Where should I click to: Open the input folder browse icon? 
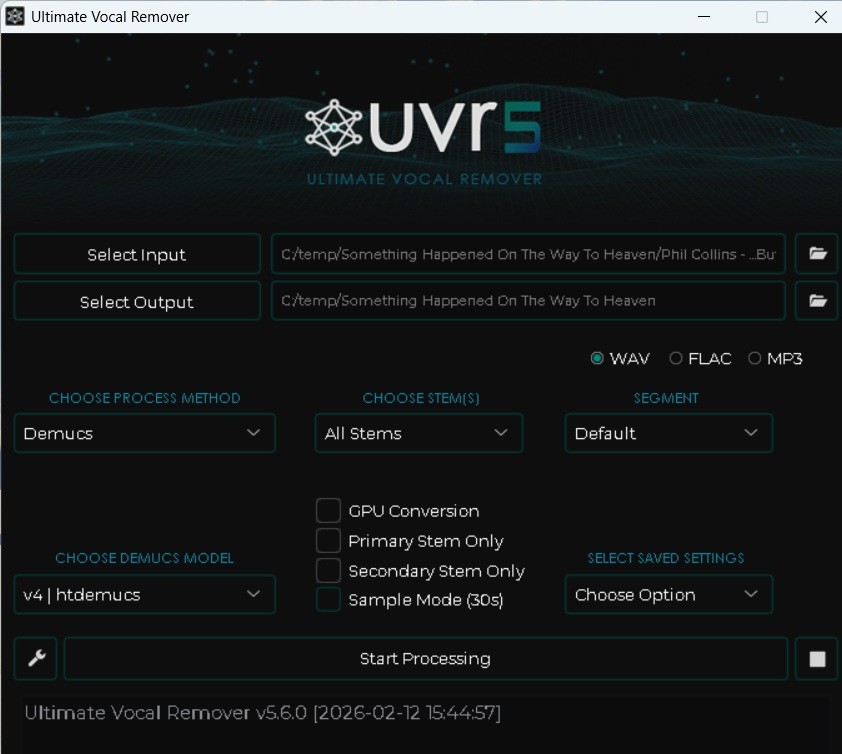(817, 254)
